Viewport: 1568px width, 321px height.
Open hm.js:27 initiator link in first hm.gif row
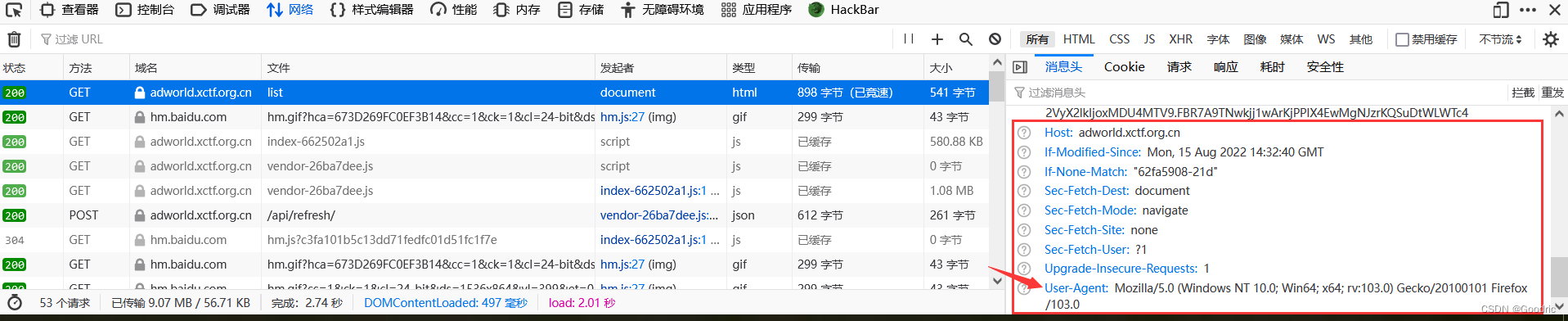coord(622,117)
